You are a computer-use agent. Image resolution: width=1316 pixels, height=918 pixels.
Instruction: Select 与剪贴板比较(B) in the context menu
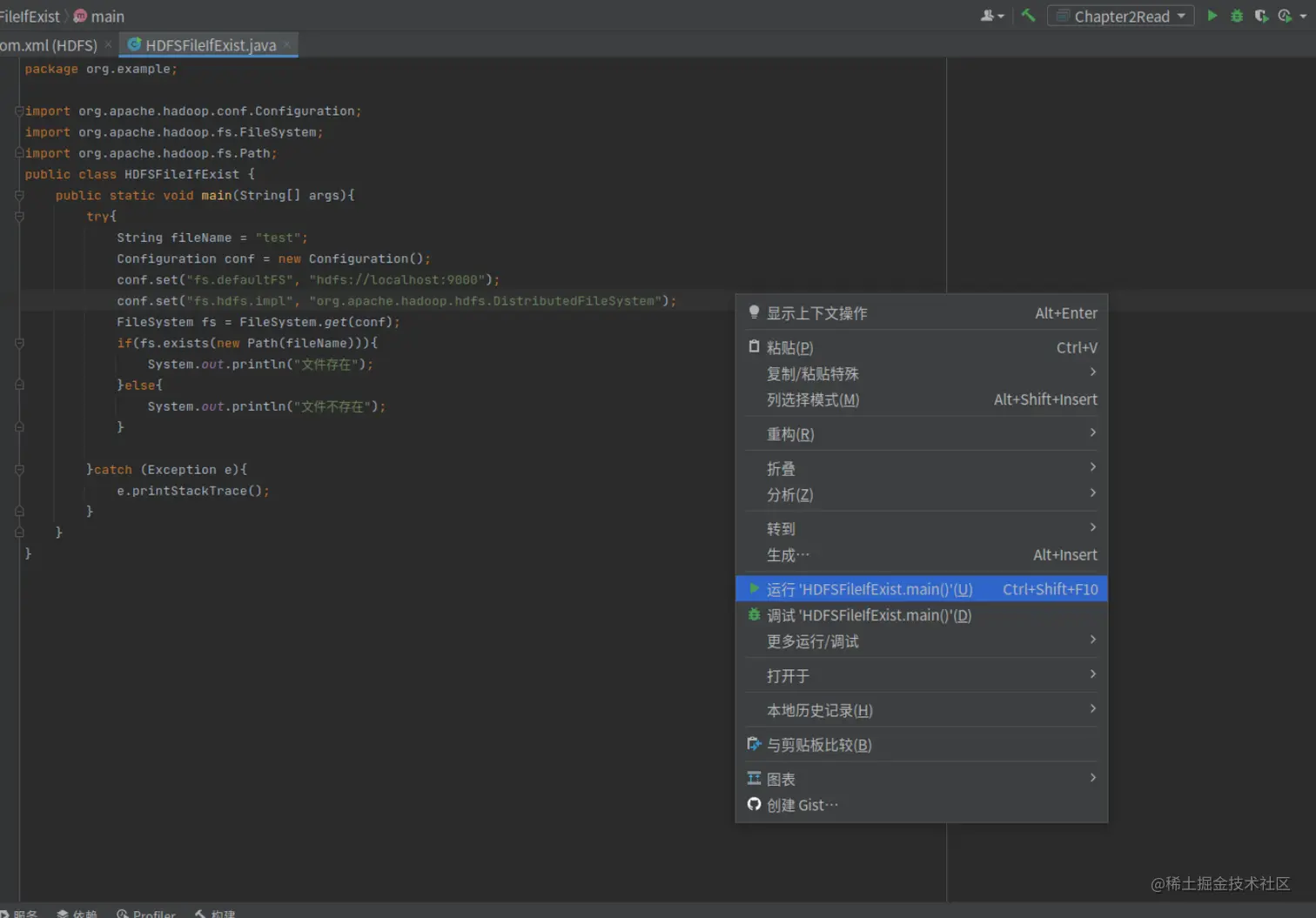[922, 745]
